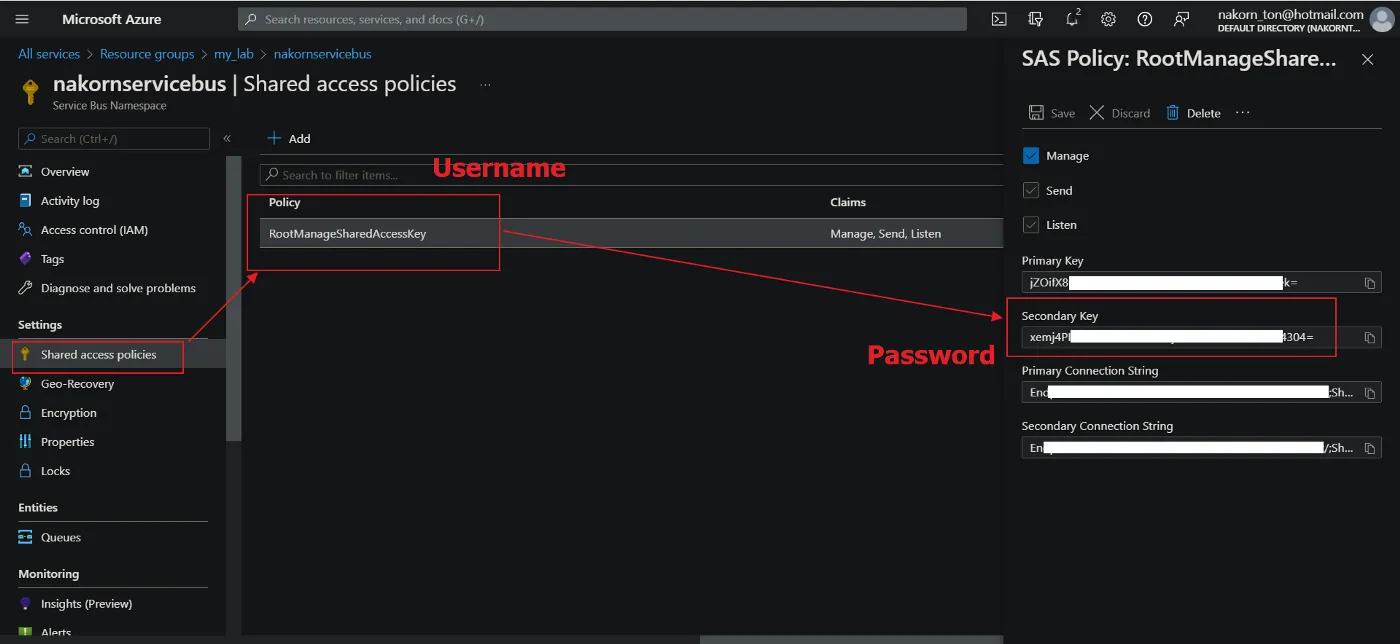Collapse the left navigation menu

tap(227, 139)
